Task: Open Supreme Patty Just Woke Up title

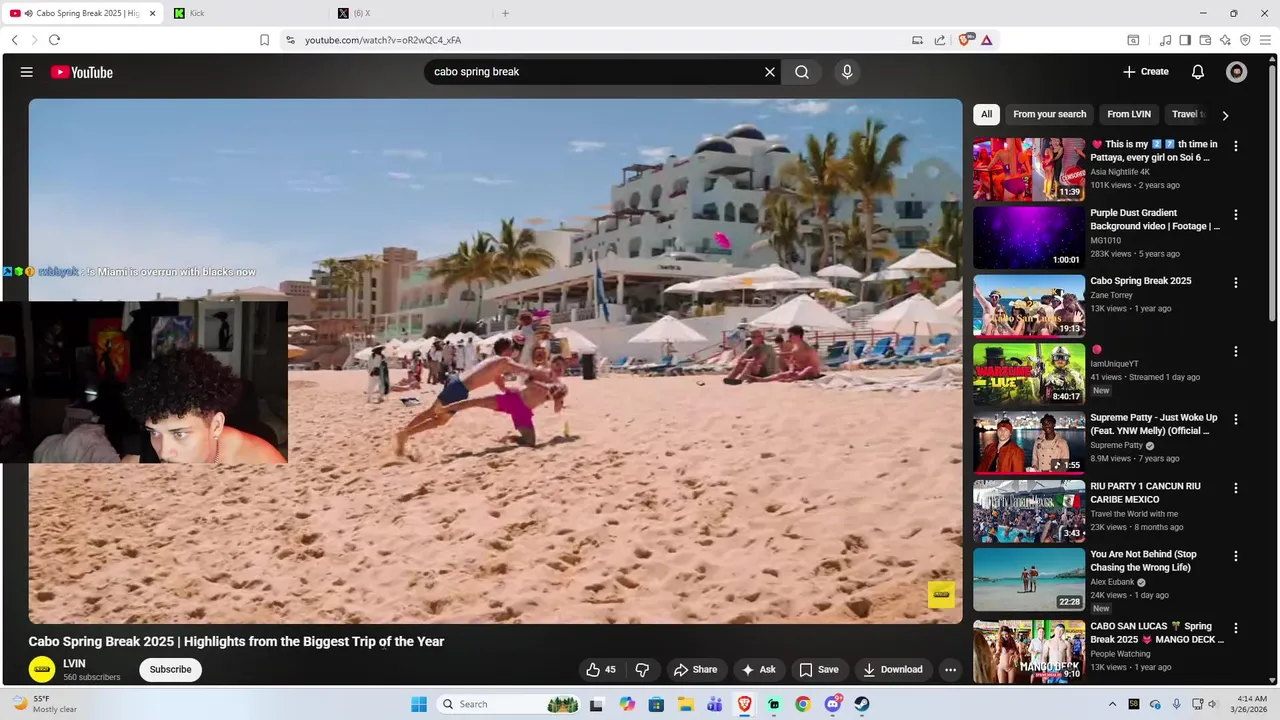Action: (1154, 424)
